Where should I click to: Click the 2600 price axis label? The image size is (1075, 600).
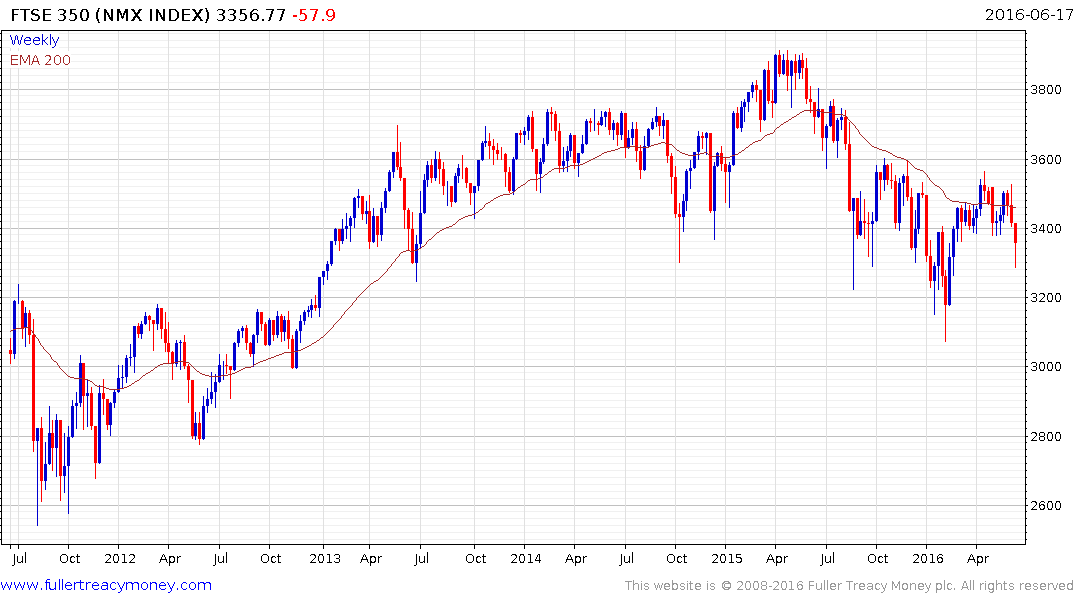(x=1046, y=506)
